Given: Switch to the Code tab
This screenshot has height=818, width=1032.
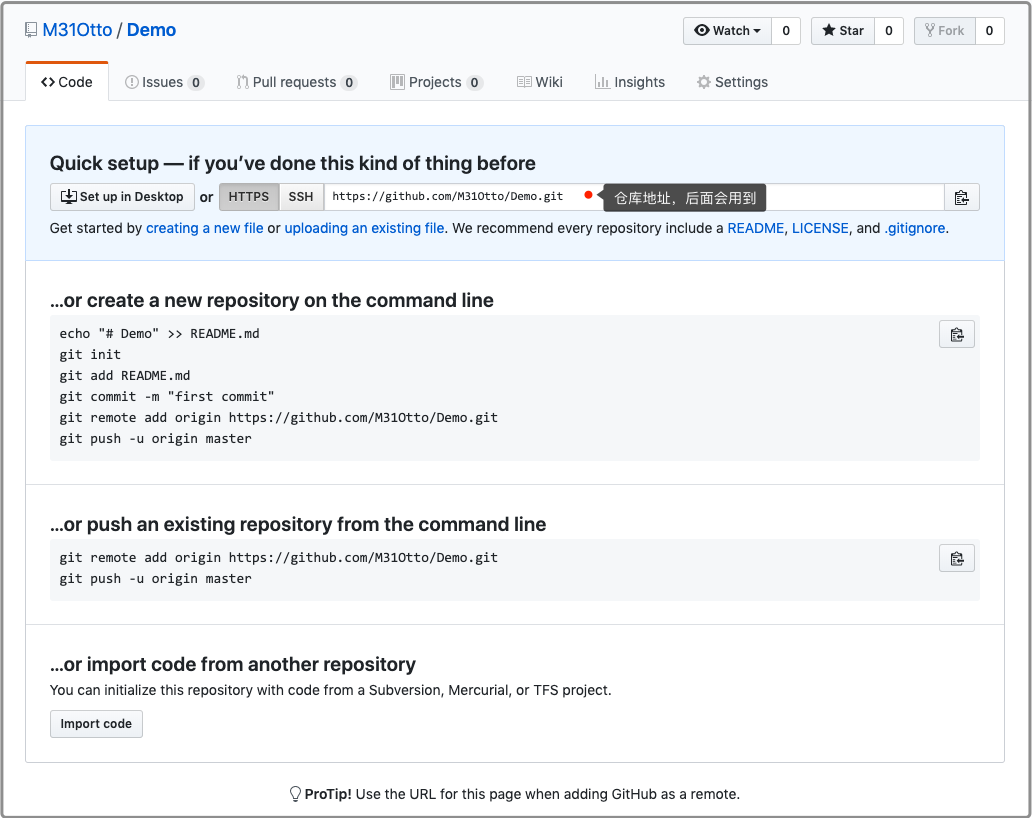Looking at the screenshot, I should 66,82.
